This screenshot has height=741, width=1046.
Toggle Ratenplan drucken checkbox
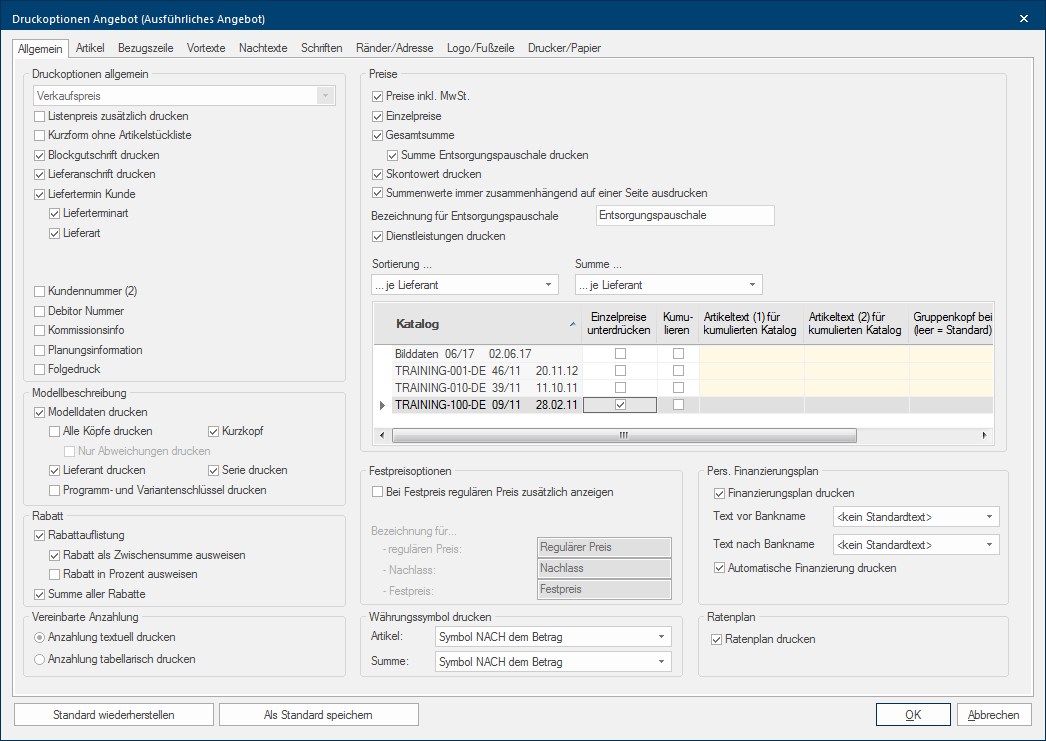(716, 639)
